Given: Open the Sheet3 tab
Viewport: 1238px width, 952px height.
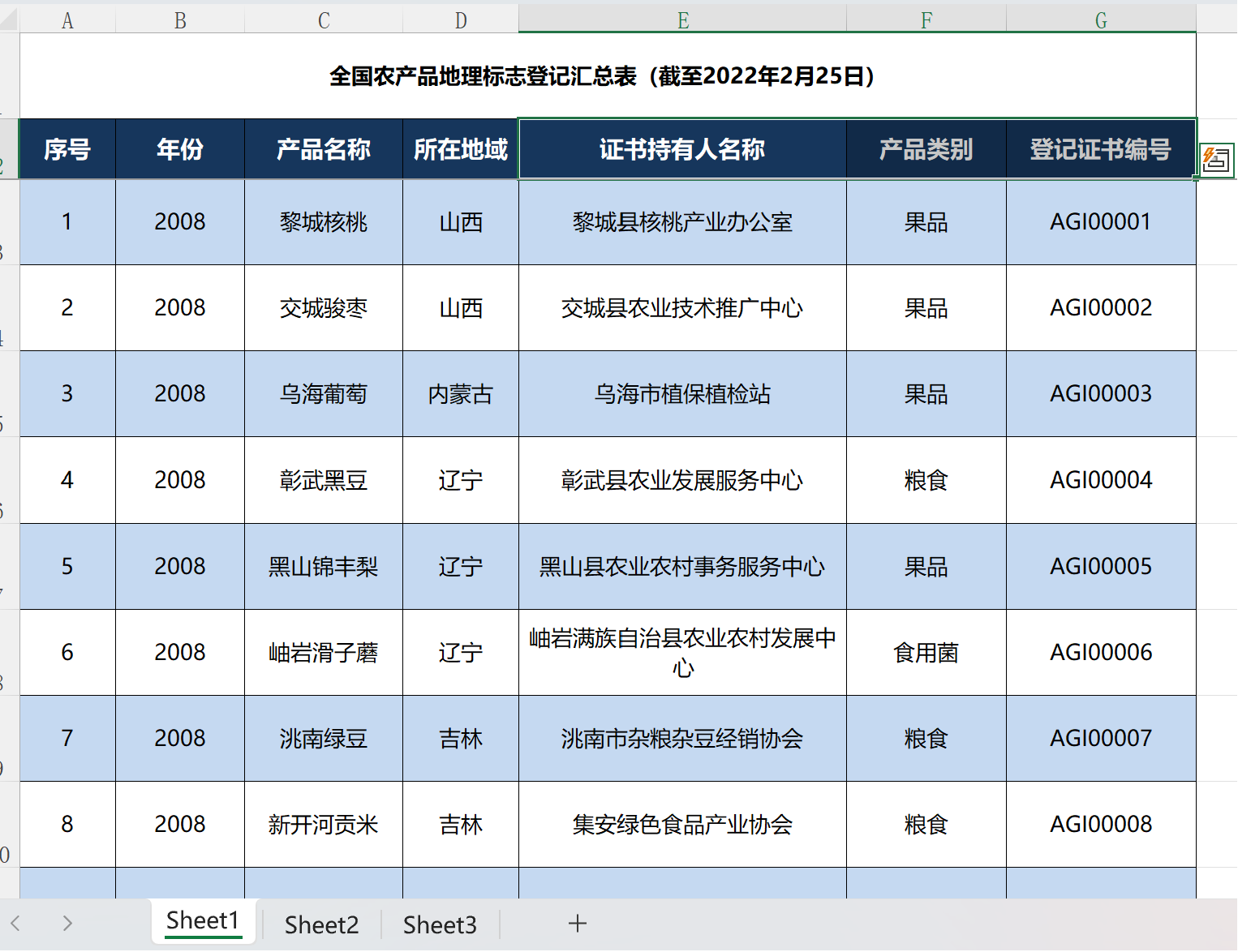Looking at the screenshot, I should pos(440,924).
